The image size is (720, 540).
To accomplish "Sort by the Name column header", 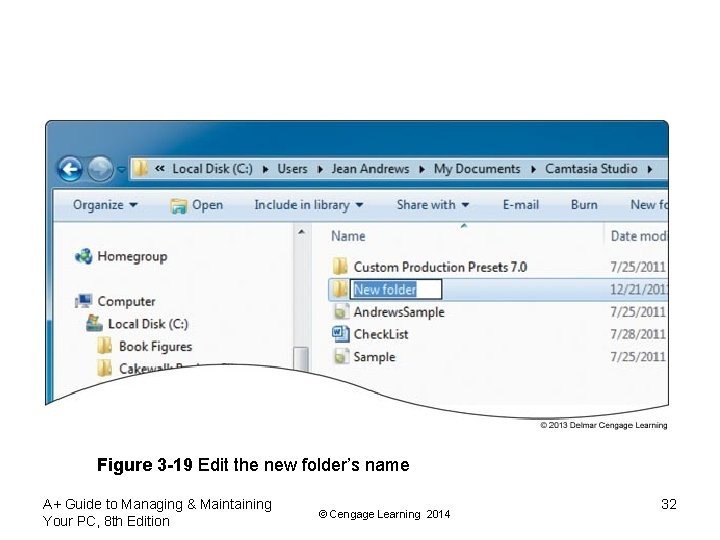I will click(349, 236).
